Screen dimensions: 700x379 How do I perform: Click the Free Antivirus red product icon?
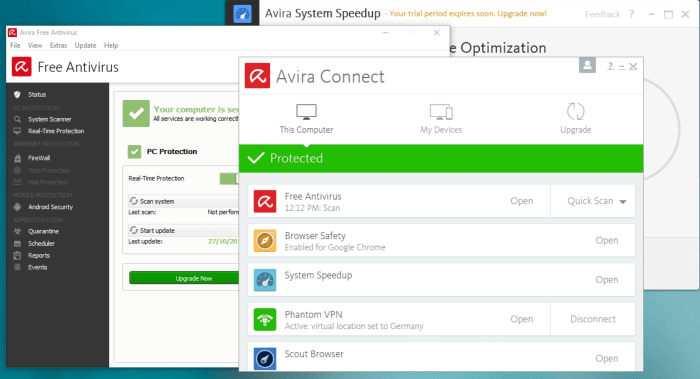(265, 201)
